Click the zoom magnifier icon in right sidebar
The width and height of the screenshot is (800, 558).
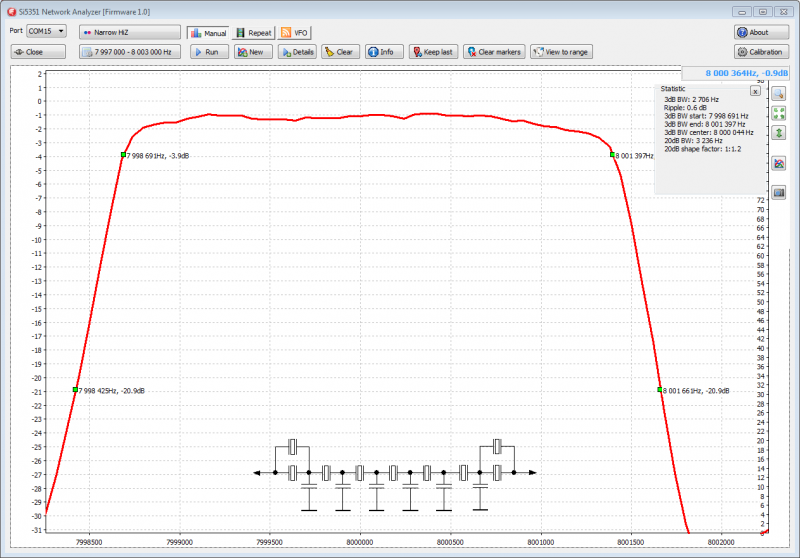[x=779, y=92]
